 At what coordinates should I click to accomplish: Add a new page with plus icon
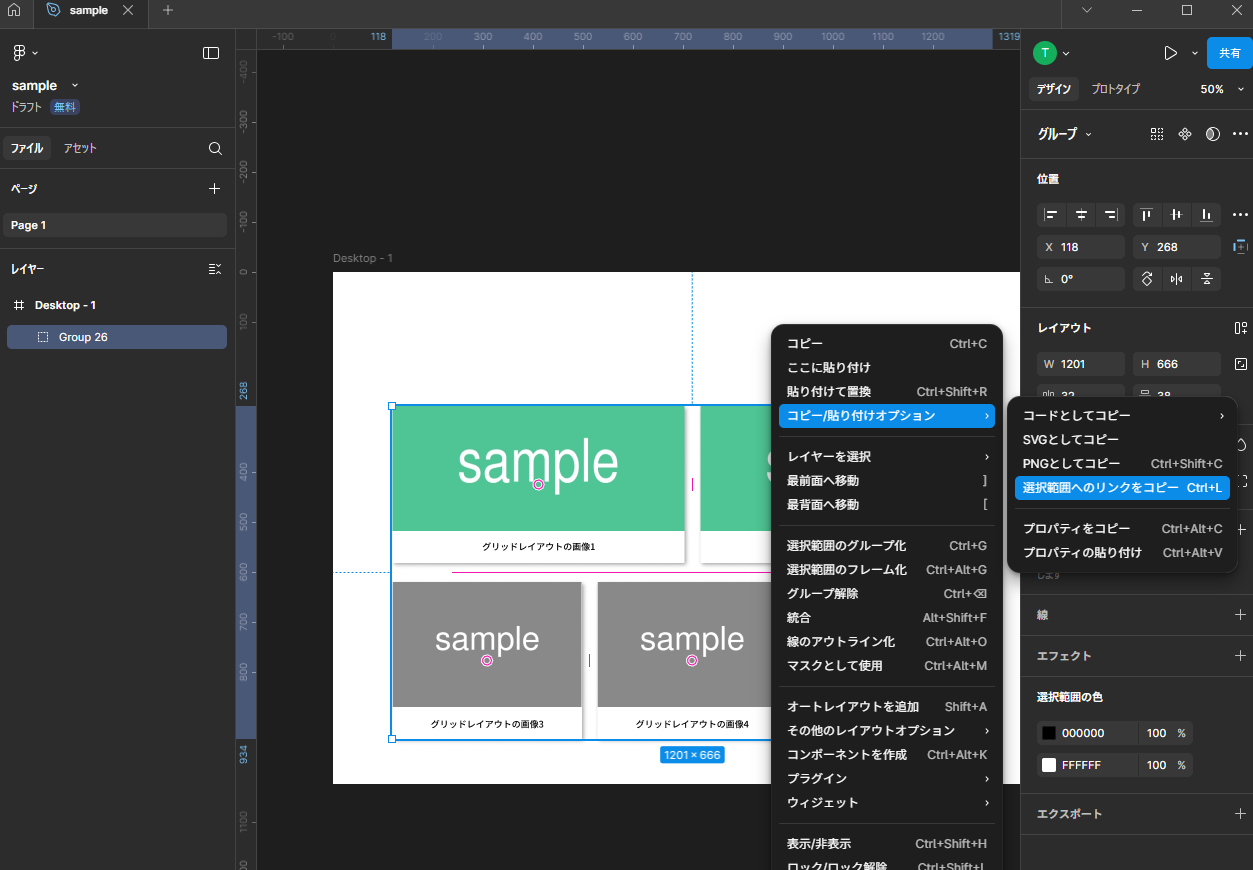[x=214, y=188]
